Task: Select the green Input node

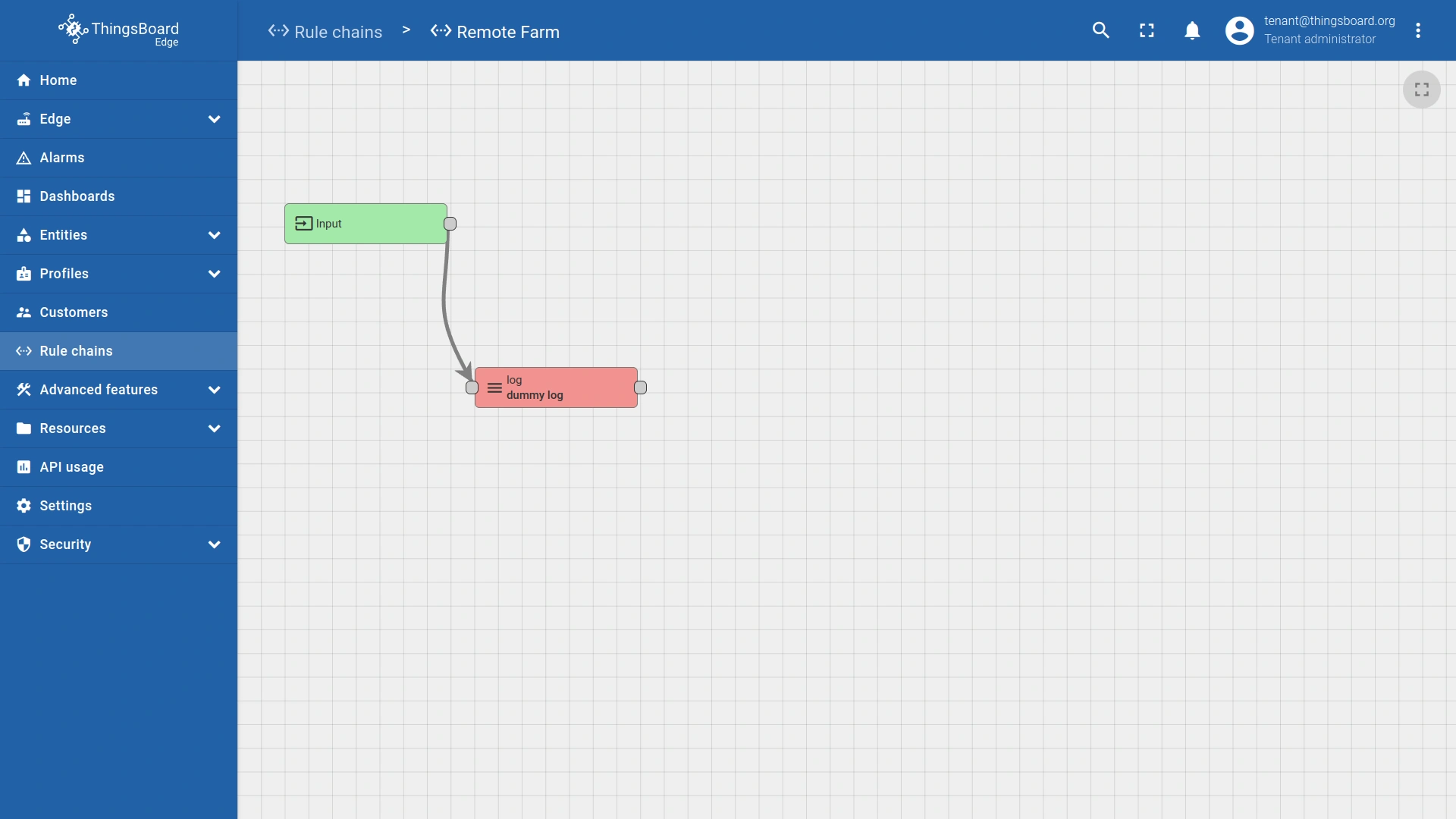Action: [x=366, y=224]
